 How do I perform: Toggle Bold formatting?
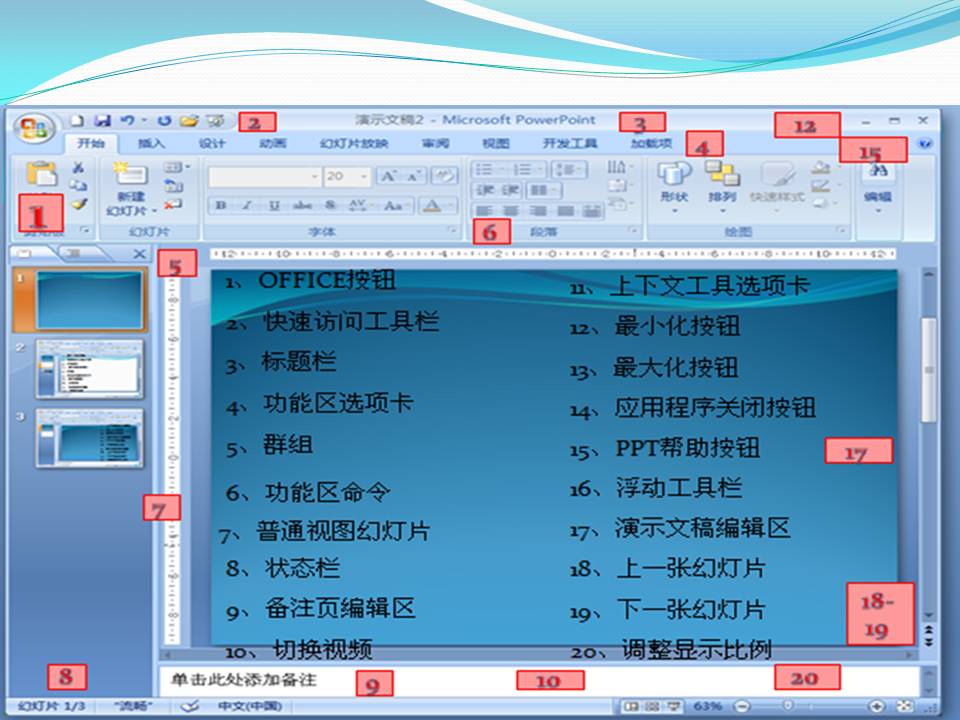(x=221, y=205)
